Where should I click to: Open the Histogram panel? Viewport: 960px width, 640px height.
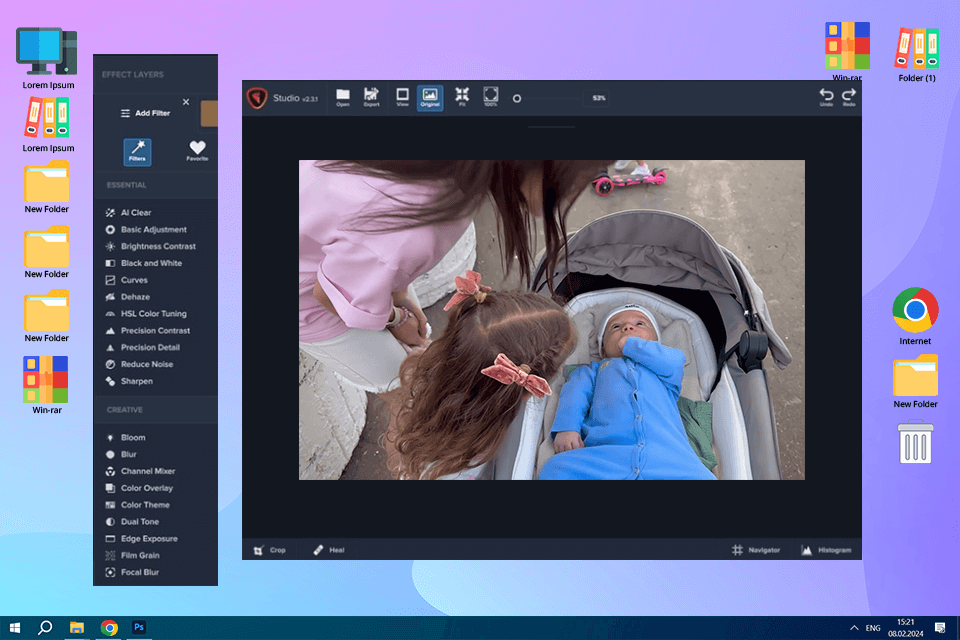coord(826,550)
